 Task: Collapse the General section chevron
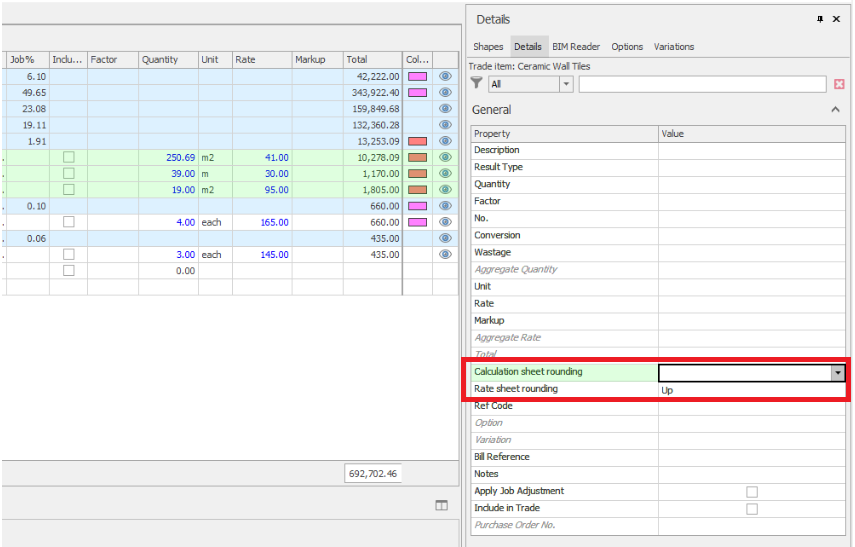(x=836, y=110)
